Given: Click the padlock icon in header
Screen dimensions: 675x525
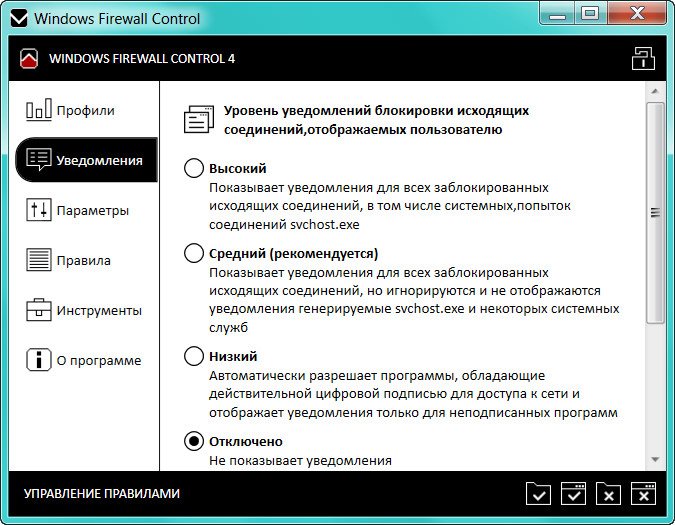Looking at the screenshot, I should [643, 58].
